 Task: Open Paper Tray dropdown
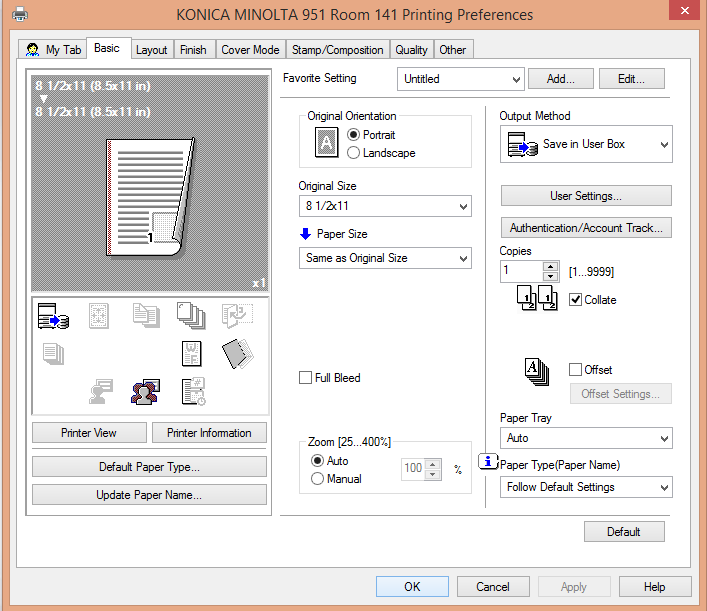586,438
